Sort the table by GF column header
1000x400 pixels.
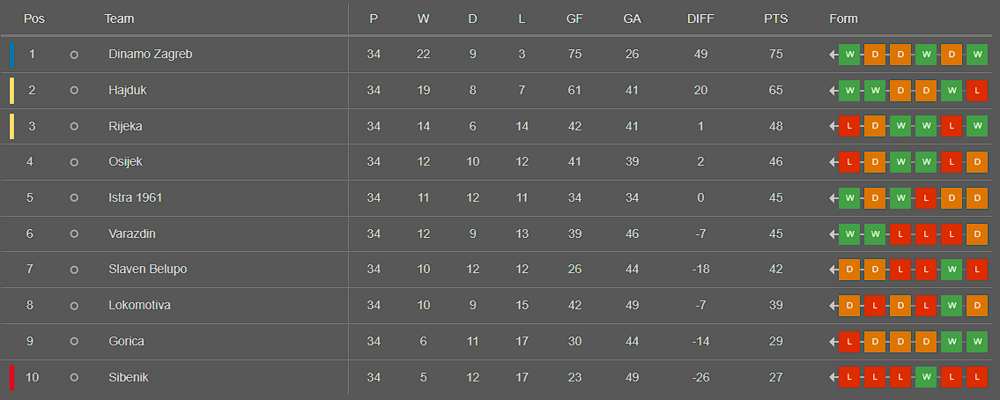574,19
